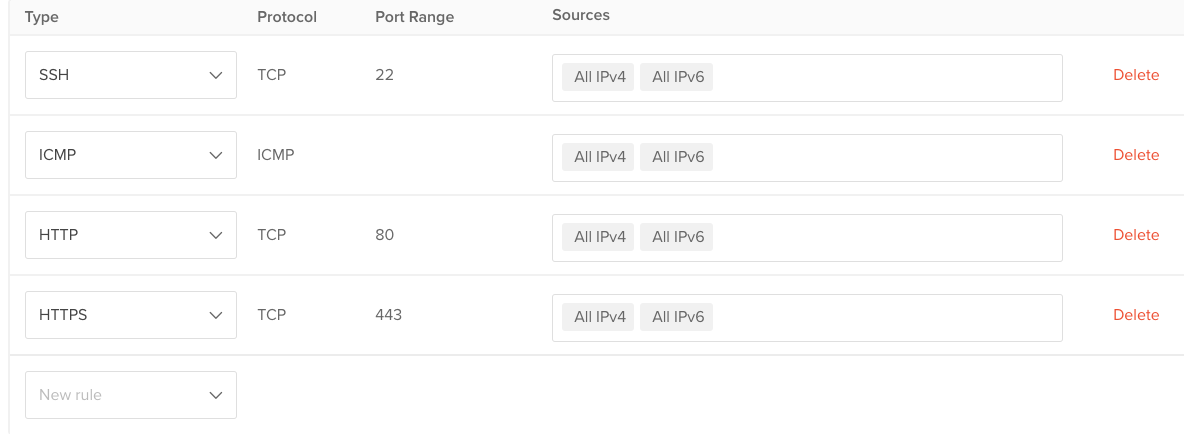Select the All IPv4 tag in the HTTP row
The image size is (1184, 434).
[599, 237]
